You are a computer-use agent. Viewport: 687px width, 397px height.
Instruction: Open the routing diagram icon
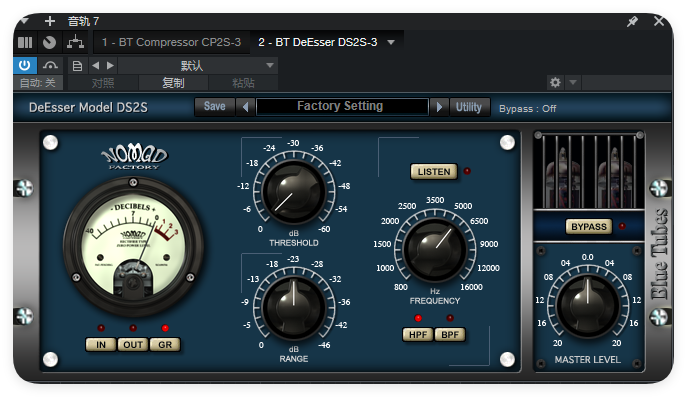75,43
